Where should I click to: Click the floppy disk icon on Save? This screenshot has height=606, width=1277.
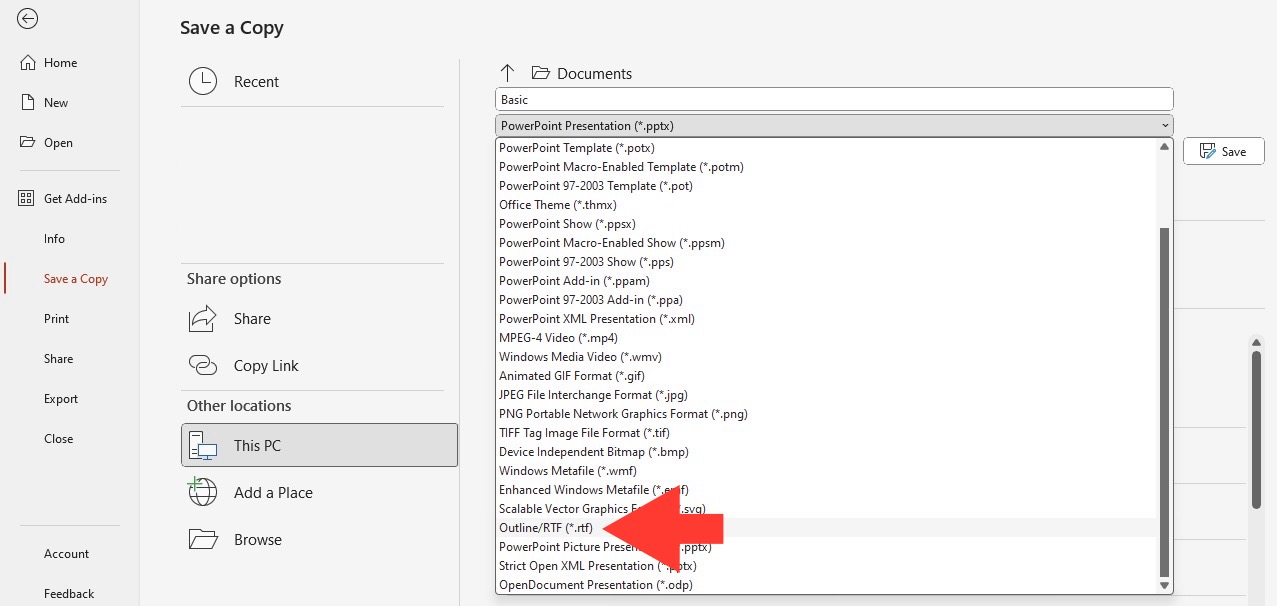(1206, 151)
